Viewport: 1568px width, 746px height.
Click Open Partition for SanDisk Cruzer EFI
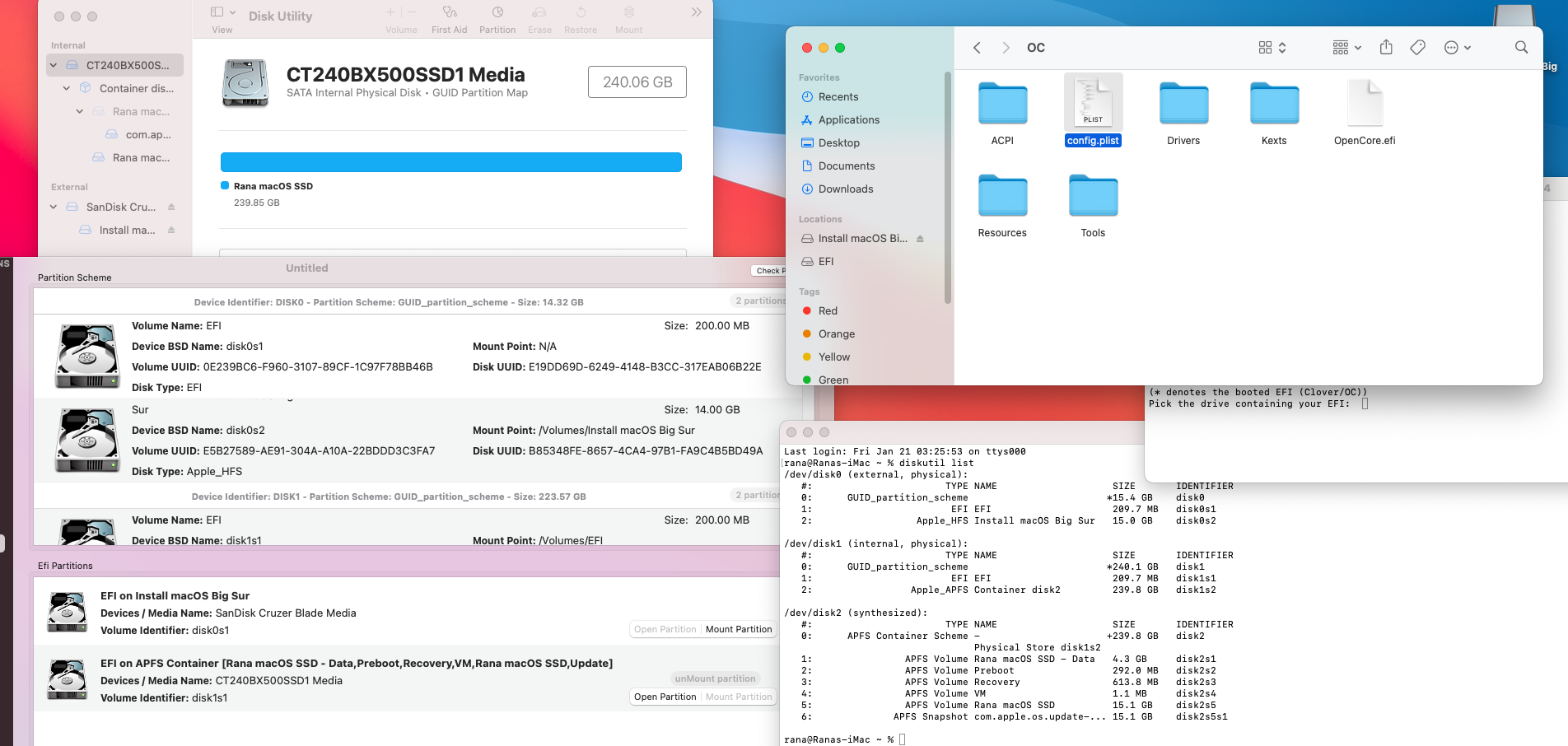665,630
